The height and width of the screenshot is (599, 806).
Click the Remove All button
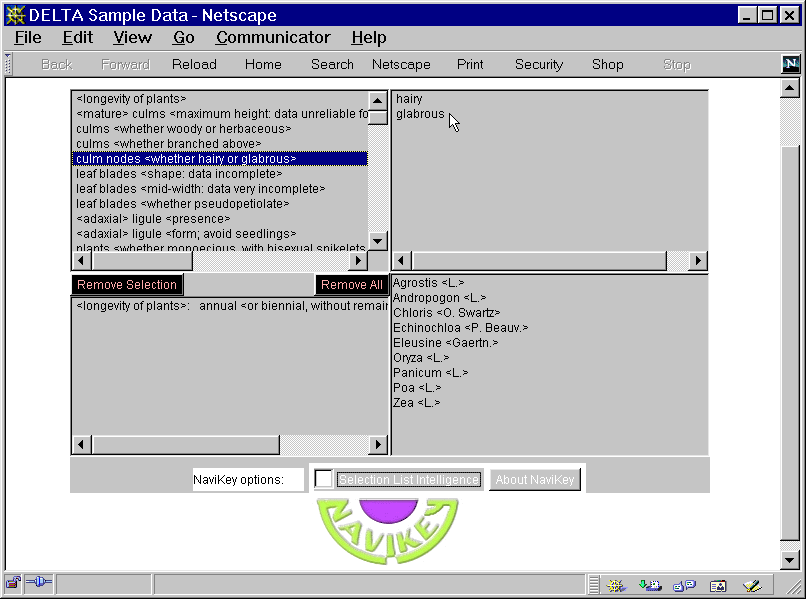[x=352, y=284]
